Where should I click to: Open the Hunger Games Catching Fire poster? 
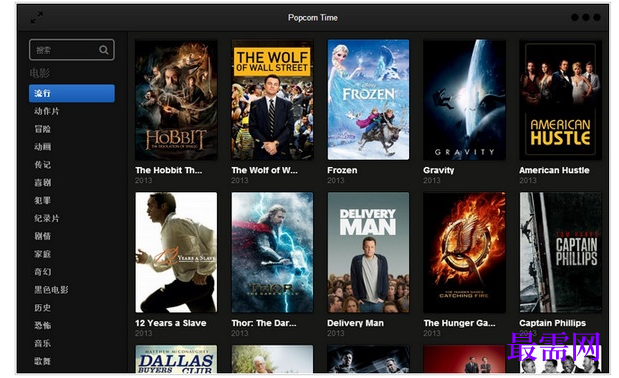pyautogui.click(x=464, y=253)
